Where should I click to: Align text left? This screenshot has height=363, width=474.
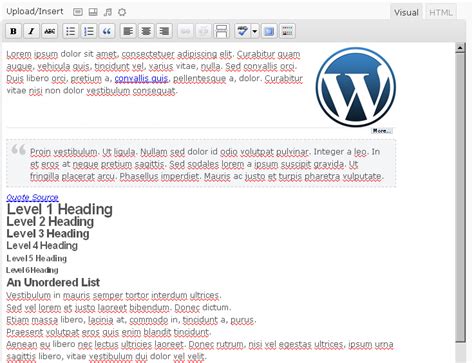click(128, 31)
